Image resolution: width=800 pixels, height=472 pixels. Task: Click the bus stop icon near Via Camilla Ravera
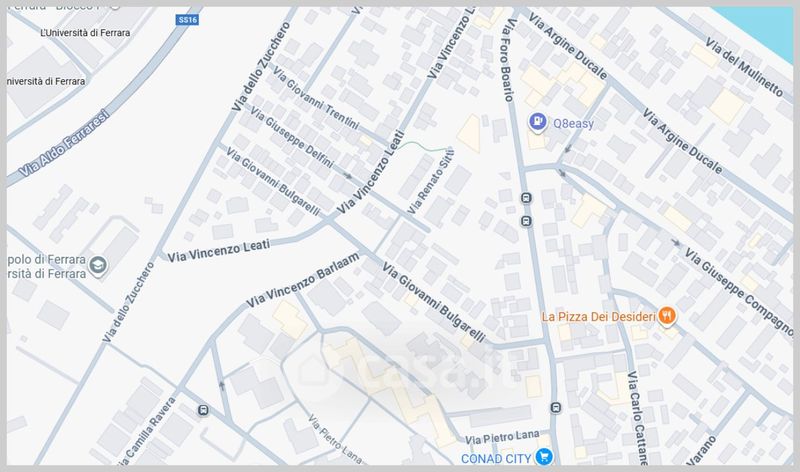[203, 410]
